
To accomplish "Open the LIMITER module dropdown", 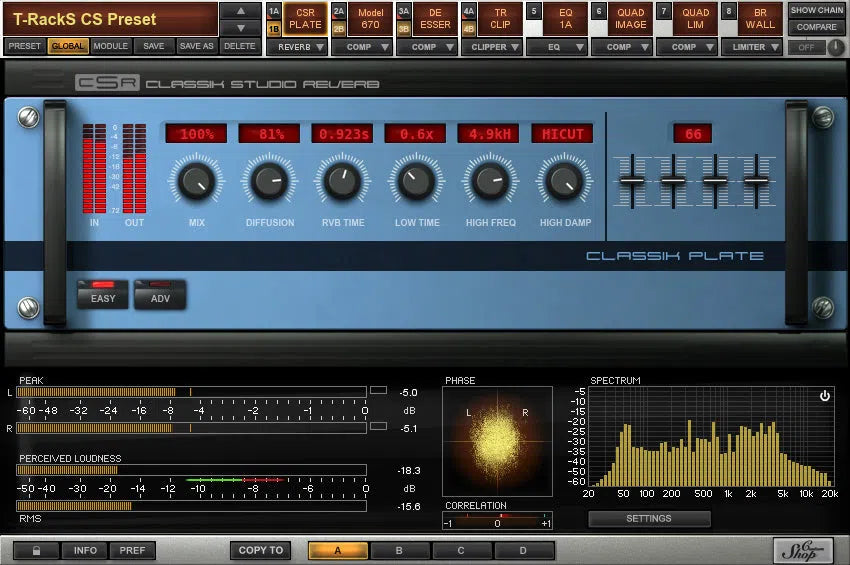I will coord(754,47).
